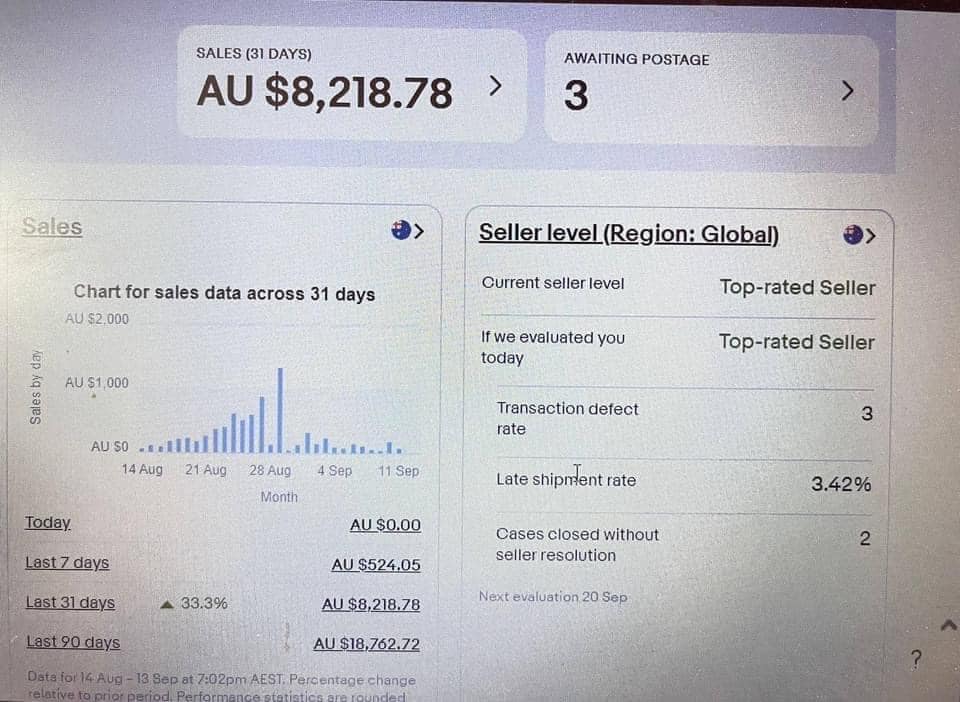Click the Awaiting Postage count 3

(x=576, y=96)
